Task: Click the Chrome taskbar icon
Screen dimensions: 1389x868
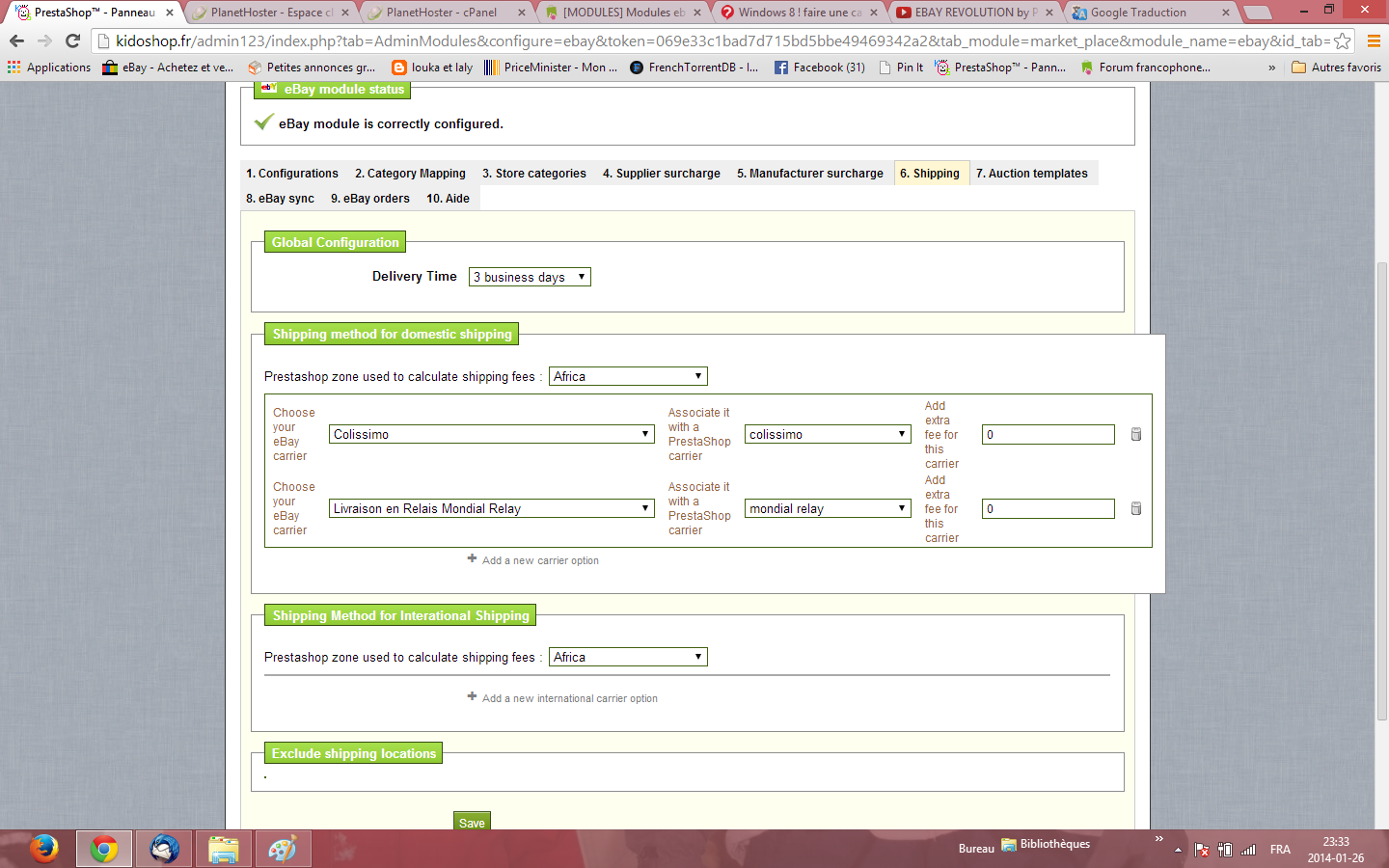Action: pos(104,849)
